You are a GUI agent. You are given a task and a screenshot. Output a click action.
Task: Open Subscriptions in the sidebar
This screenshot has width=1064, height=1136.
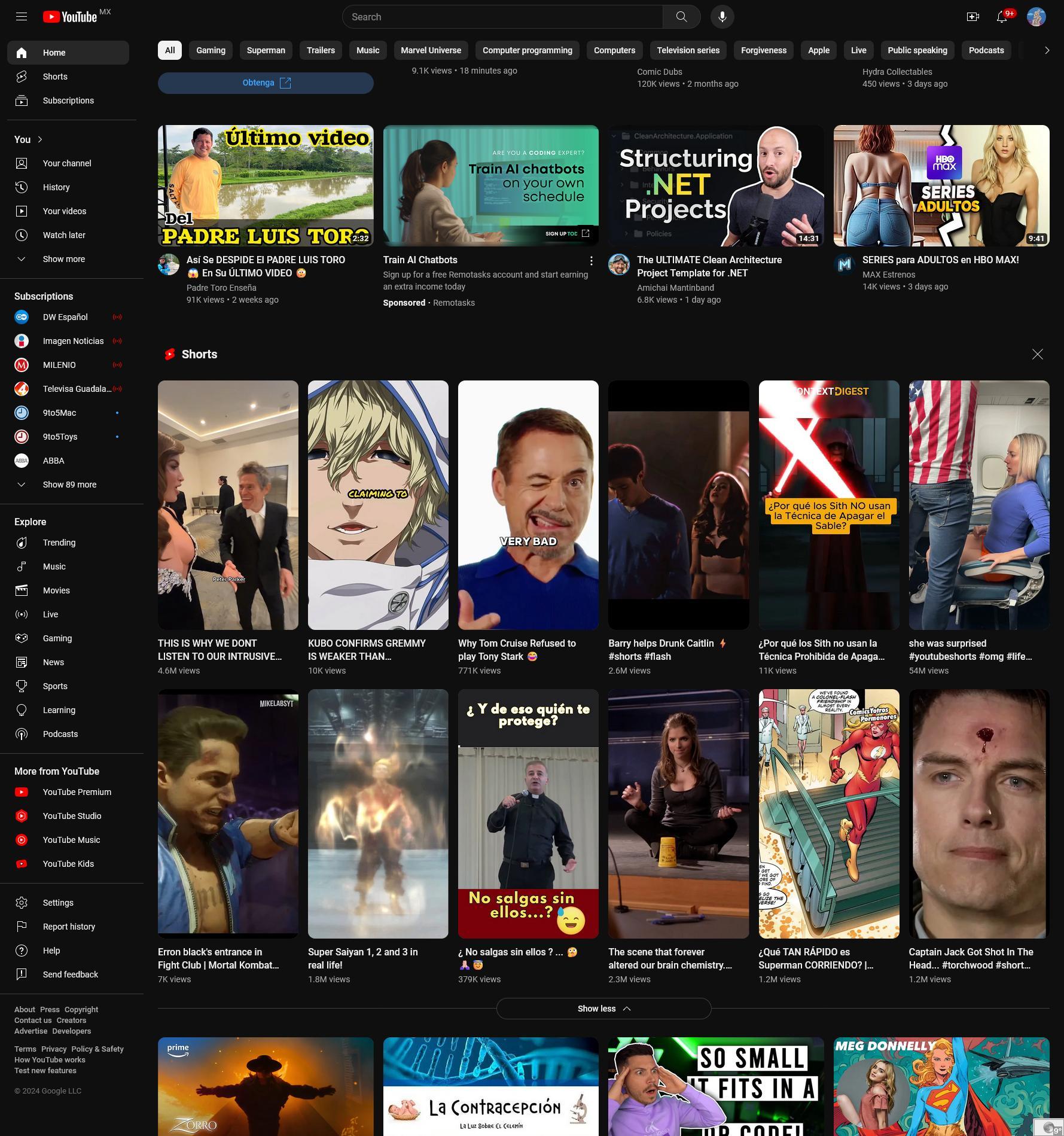point(68,100)
